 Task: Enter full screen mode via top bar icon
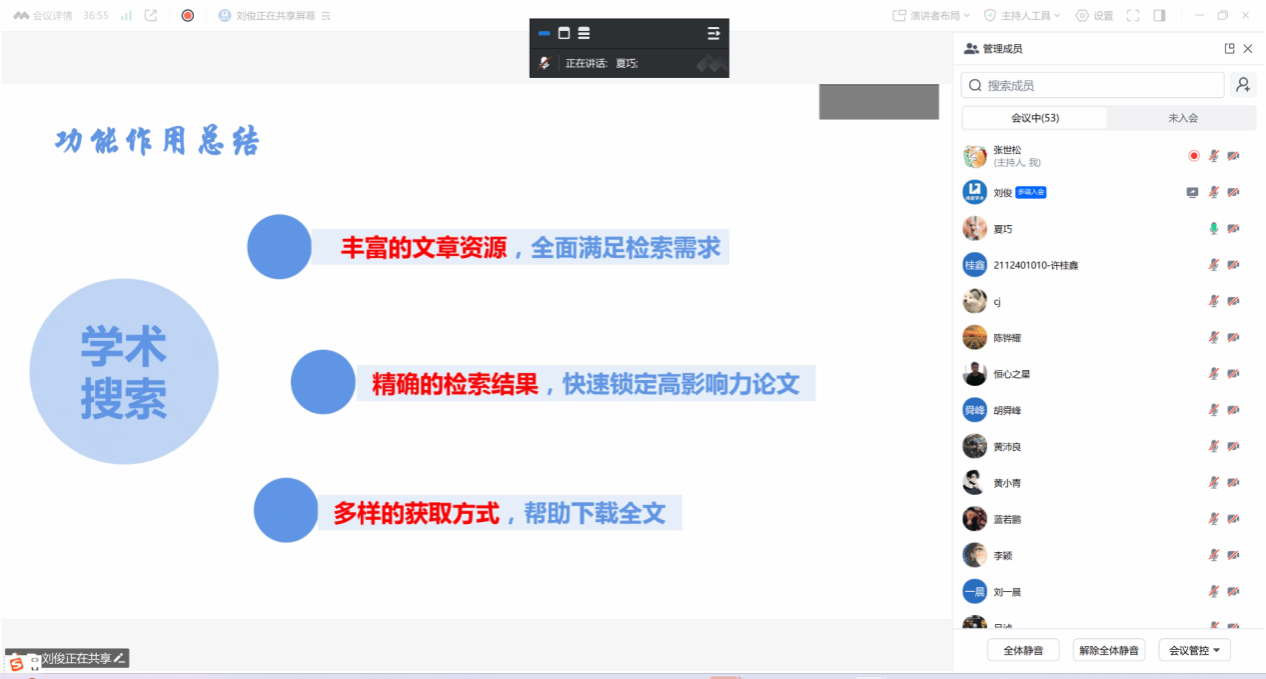click(x=1133, y=16)
